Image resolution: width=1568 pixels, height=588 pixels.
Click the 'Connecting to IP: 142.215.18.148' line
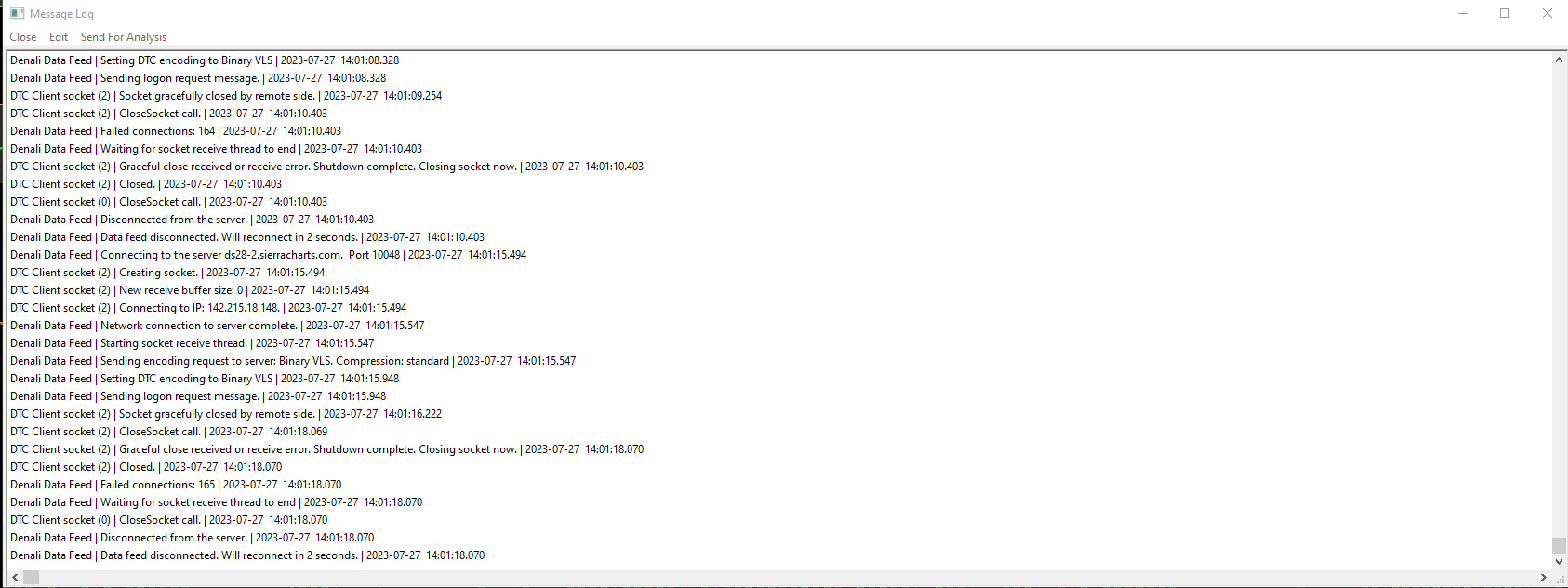tap(208, 308)
